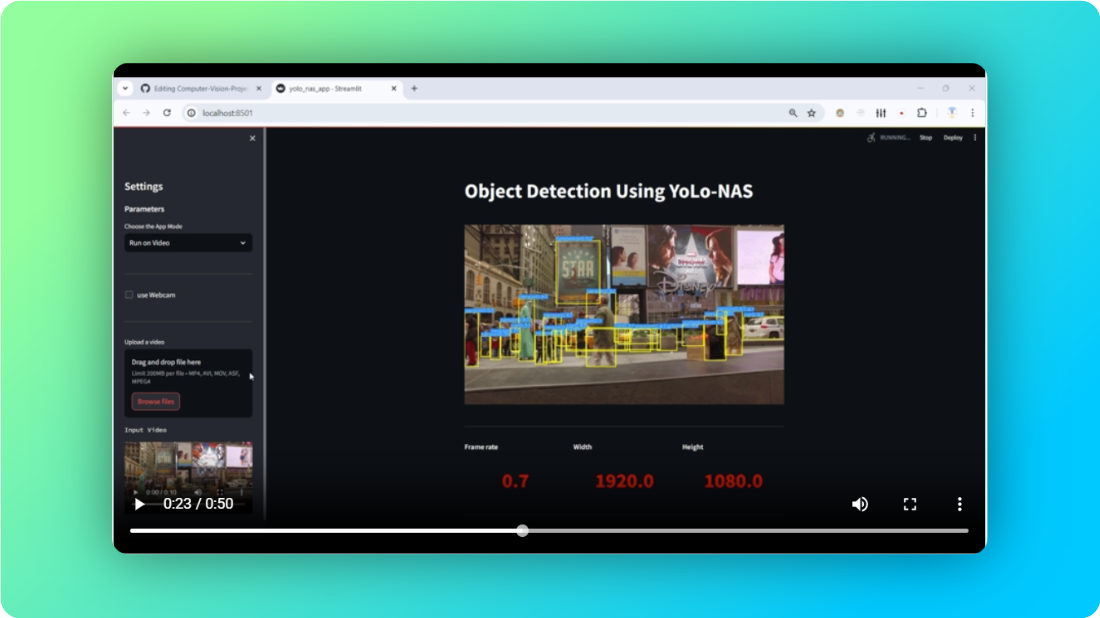This screenshot has width=1100, height=618.
Task: Open Streamlit's three-dot main menu
Action: point(975,137)
